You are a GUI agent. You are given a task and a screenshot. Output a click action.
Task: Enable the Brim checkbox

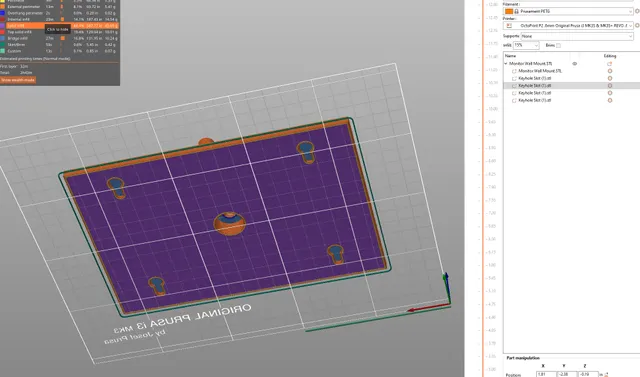pos(558,45)
